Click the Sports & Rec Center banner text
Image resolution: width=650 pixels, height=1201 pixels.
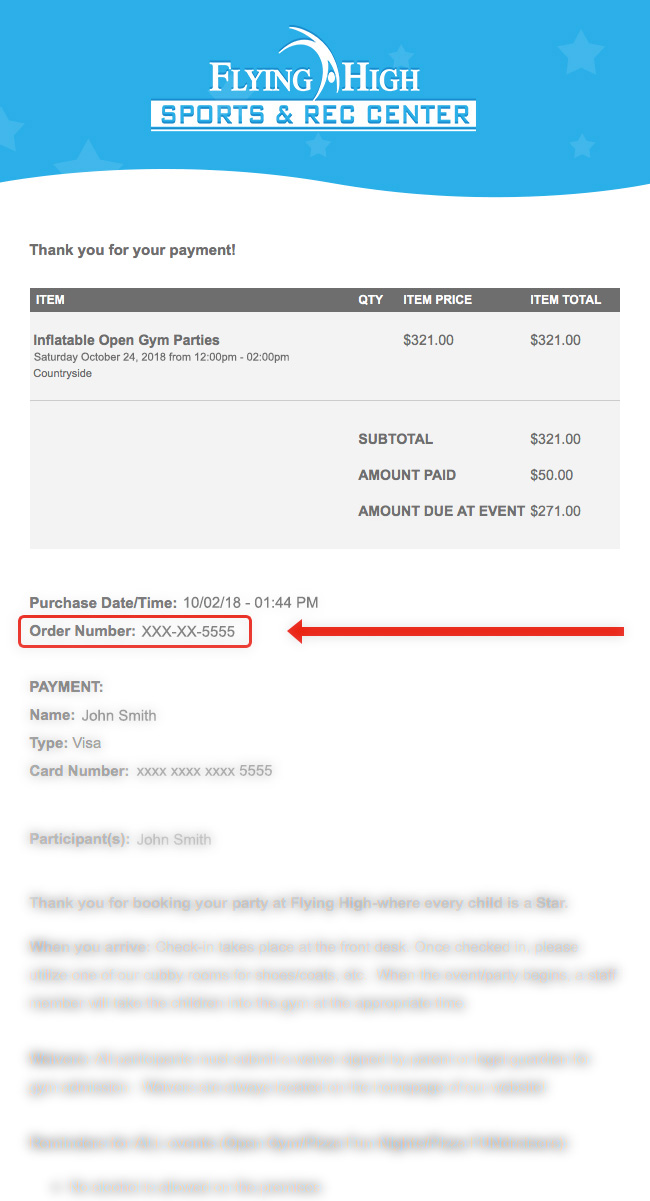pos(314,115)
